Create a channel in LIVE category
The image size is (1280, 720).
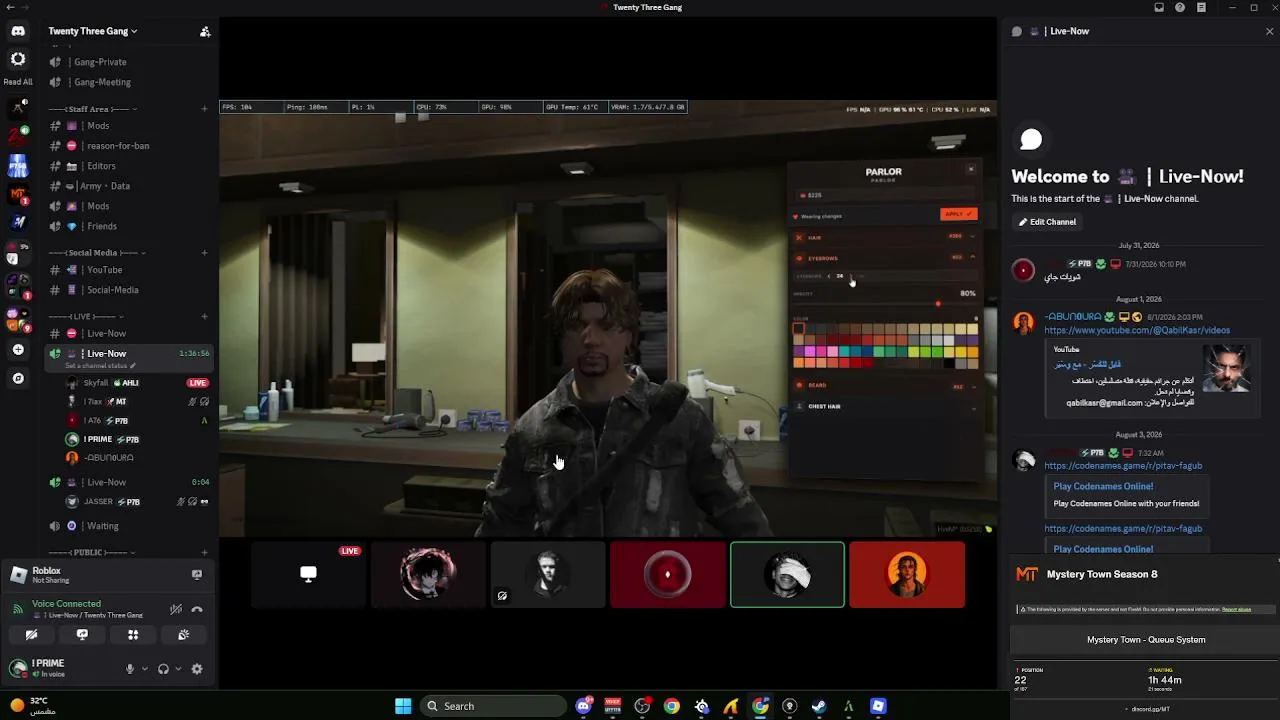coord(204,317)
